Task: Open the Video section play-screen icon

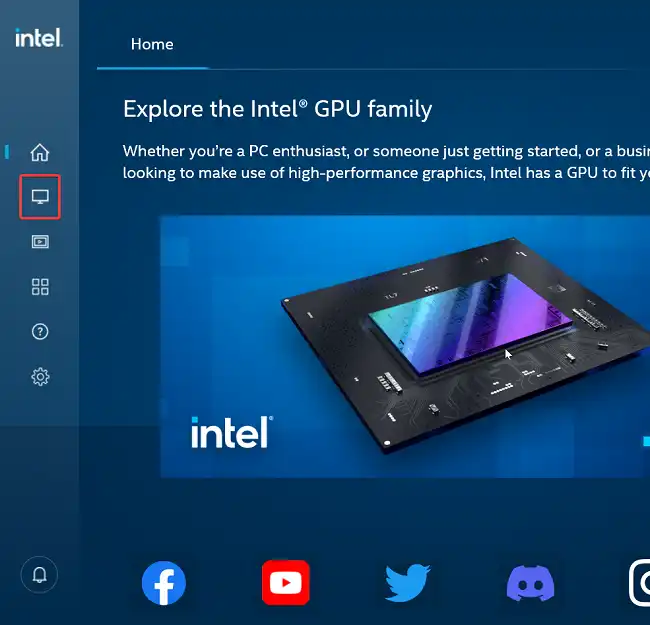Action: [x=40, y=242]
